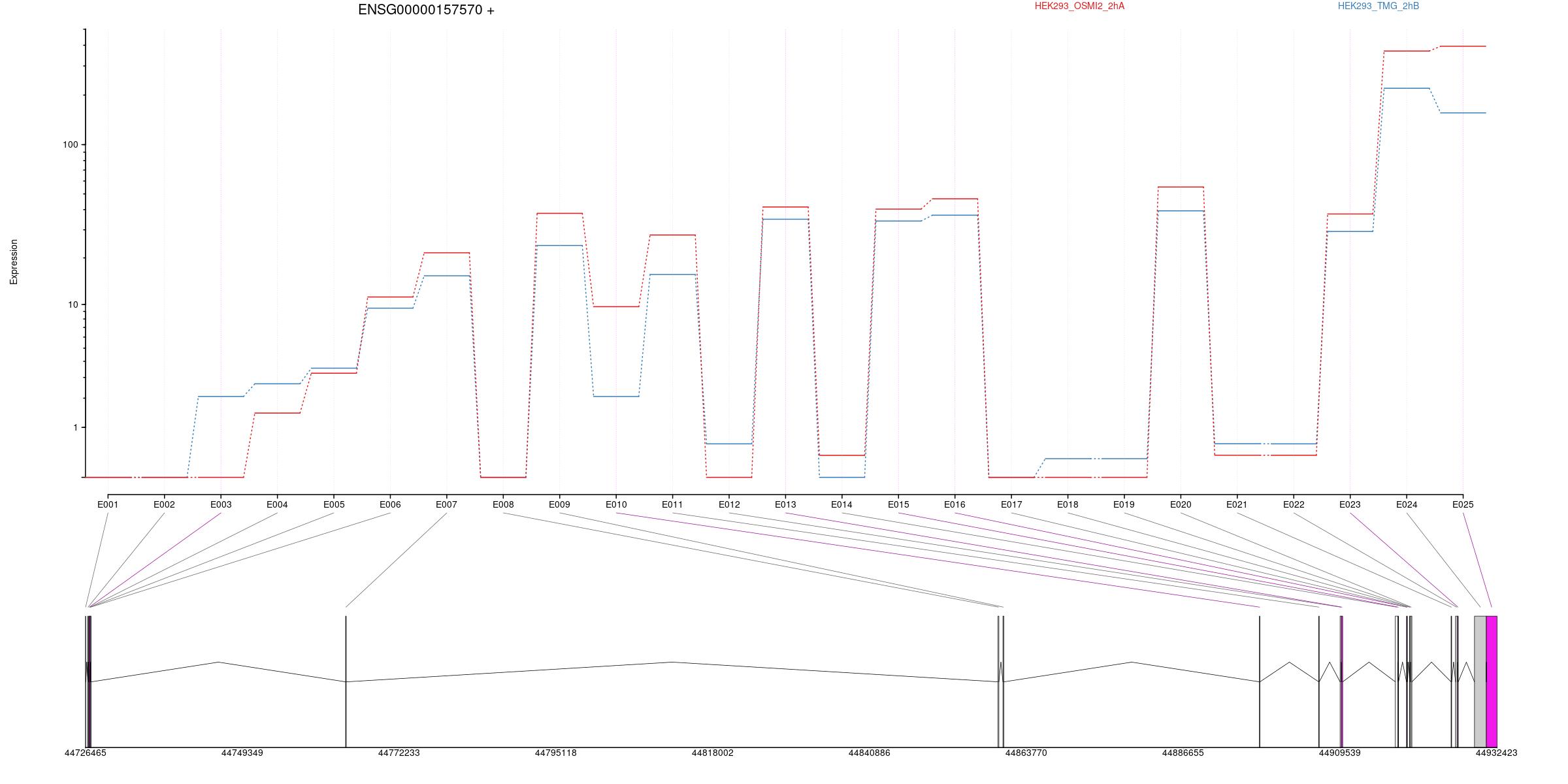Click the red E025 expression segment
This screenshot has width=1568, height=784.
[1463, 46]
